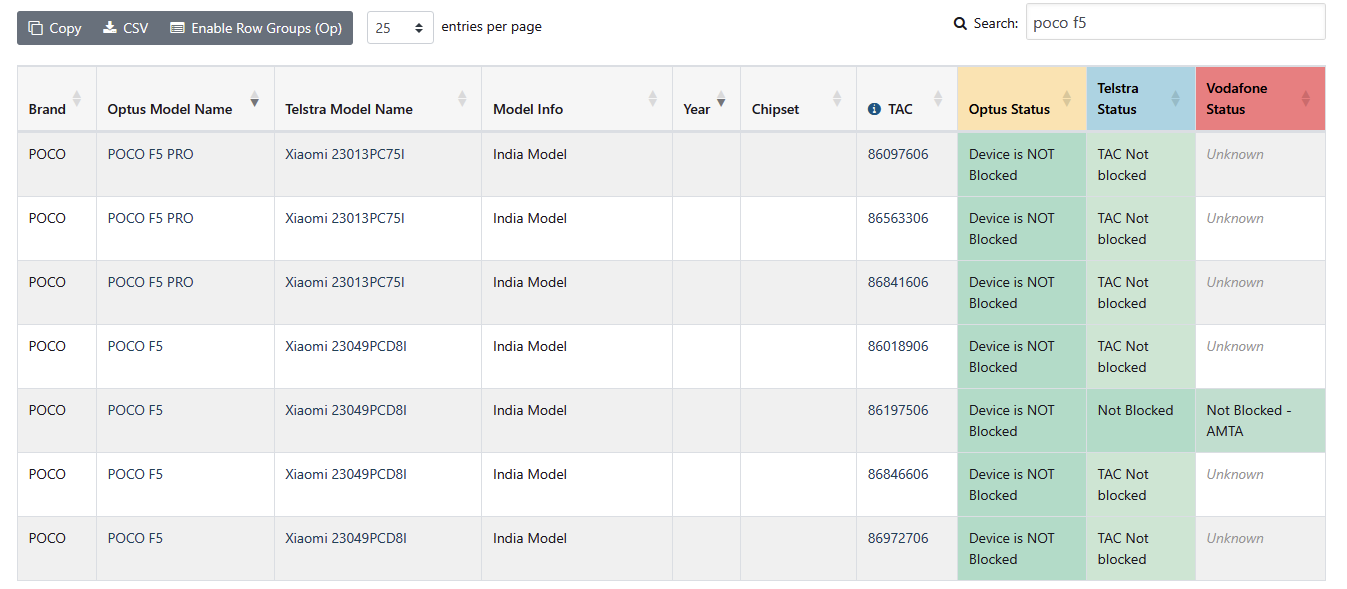Sort by Model Info column arrows
The height and width of the screenshot is (589, 1347).
653,98
